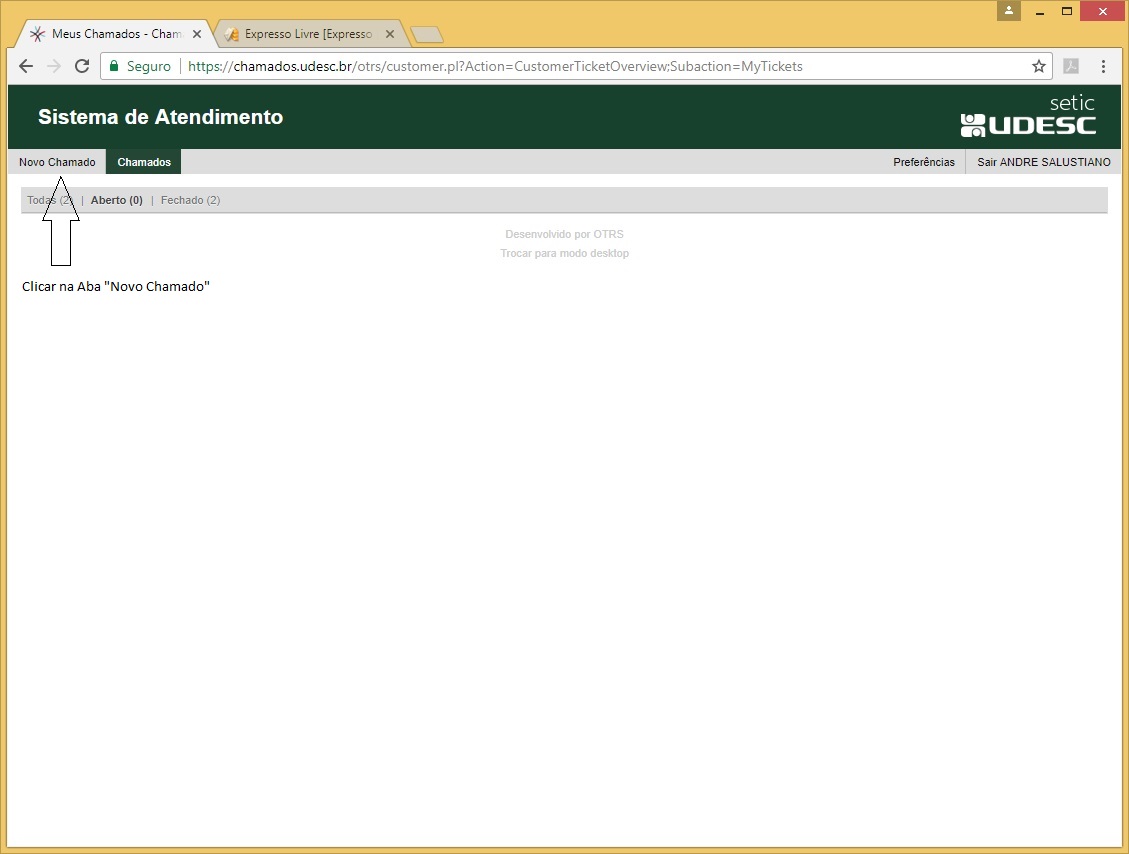Click the 'Desenvolvido por OTRS' footer link

[564, 234]
